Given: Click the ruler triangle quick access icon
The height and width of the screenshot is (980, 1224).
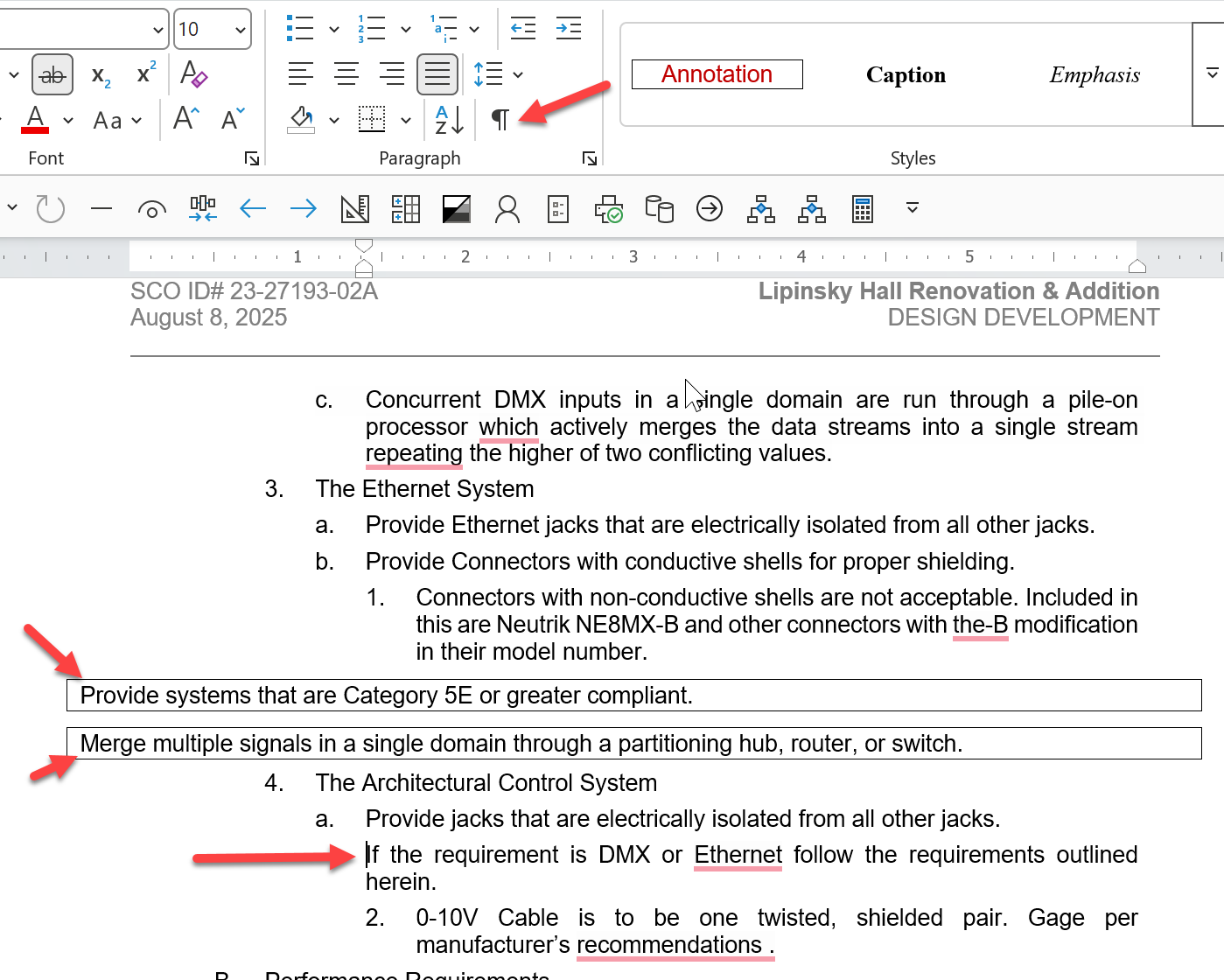Looking at the screenshot, I should pyautogui.click(x=354, y=208).
